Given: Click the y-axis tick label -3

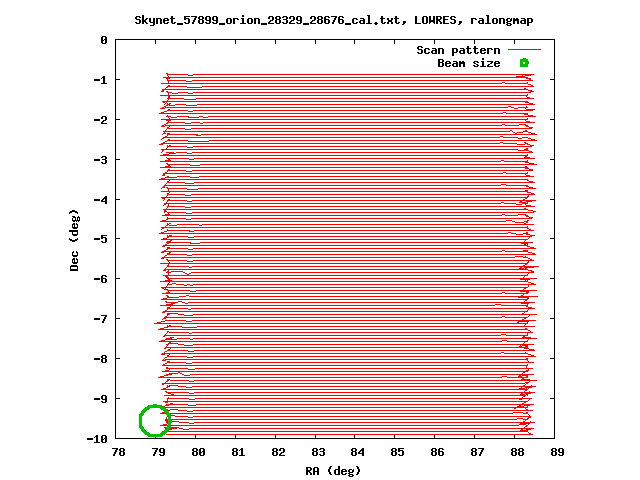Looking at the screenshot, I should click(100, 160).
